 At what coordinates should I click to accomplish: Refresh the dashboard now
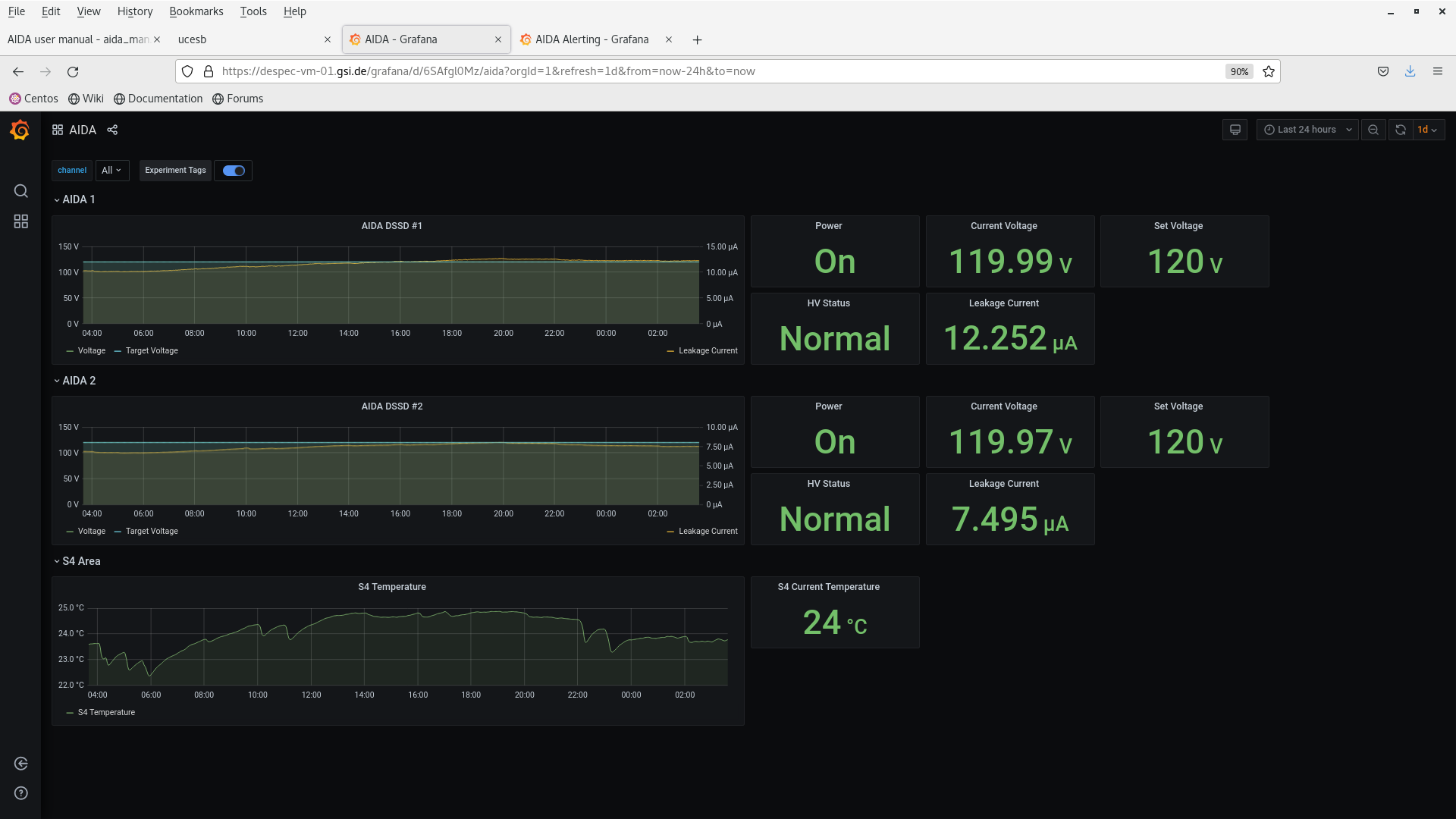pos(1400,130)
